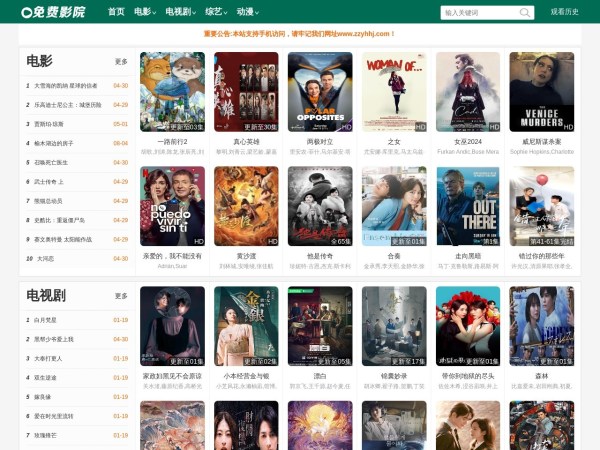The image size is (600, 450).
Task: Open 观看历史 viewing history
Action: coord(565,12)
